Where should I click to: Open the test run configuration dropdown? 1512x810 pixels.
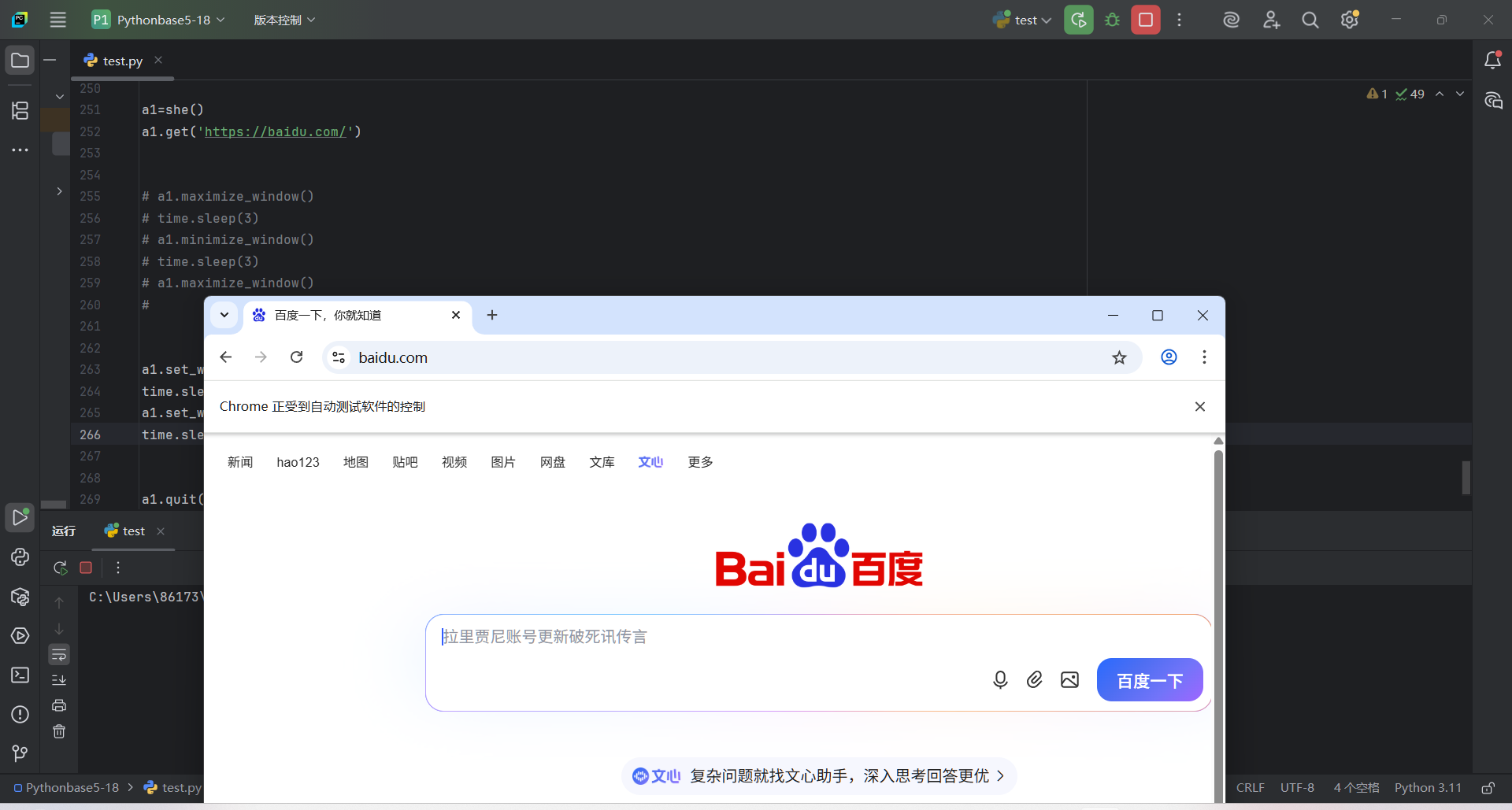tap(1022, 20)
